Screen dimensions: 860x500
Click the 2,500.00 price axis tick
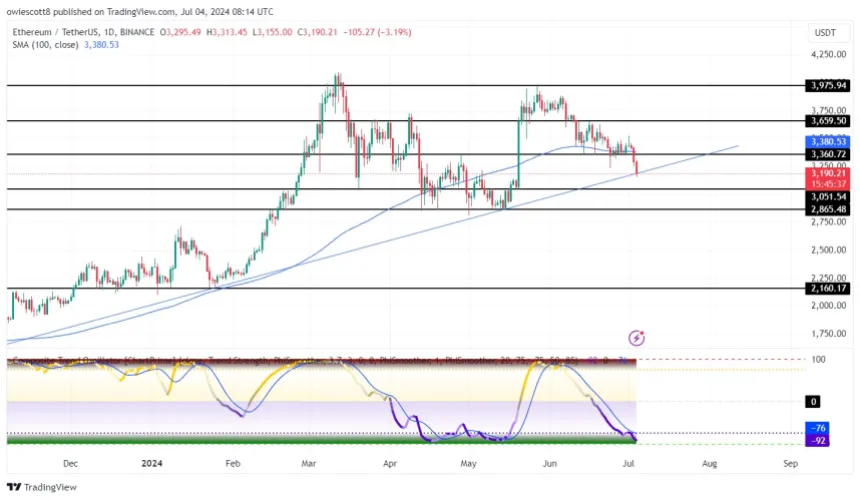829,250
